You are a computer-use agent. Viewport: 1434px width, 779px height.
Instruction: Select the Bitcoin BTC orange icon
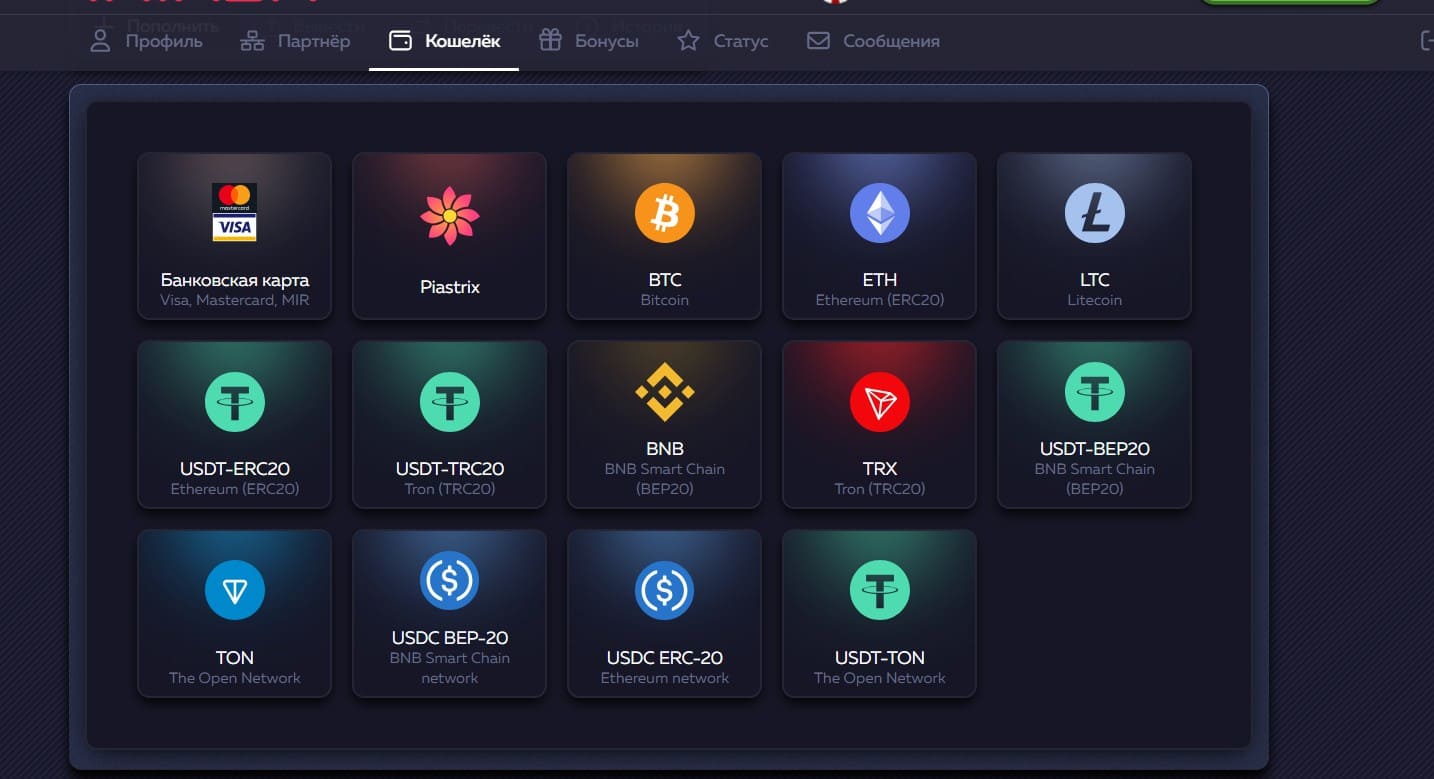664,213
